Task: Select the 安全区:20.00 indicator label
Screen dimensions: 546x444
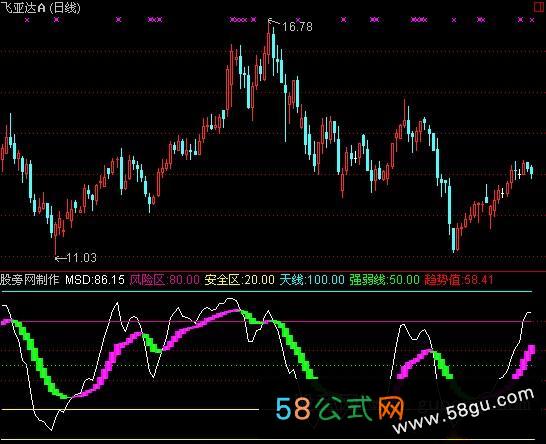Action: 239,280
